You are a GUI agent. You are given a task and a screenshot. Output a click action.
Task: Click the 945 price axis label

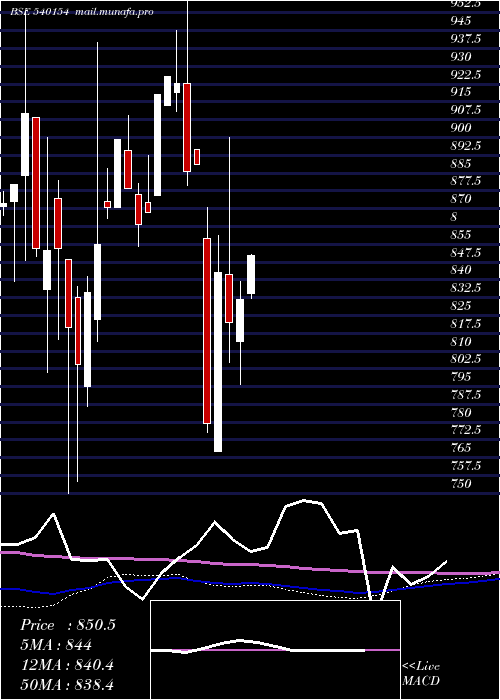pyautogui.click(x=461, y=21)
